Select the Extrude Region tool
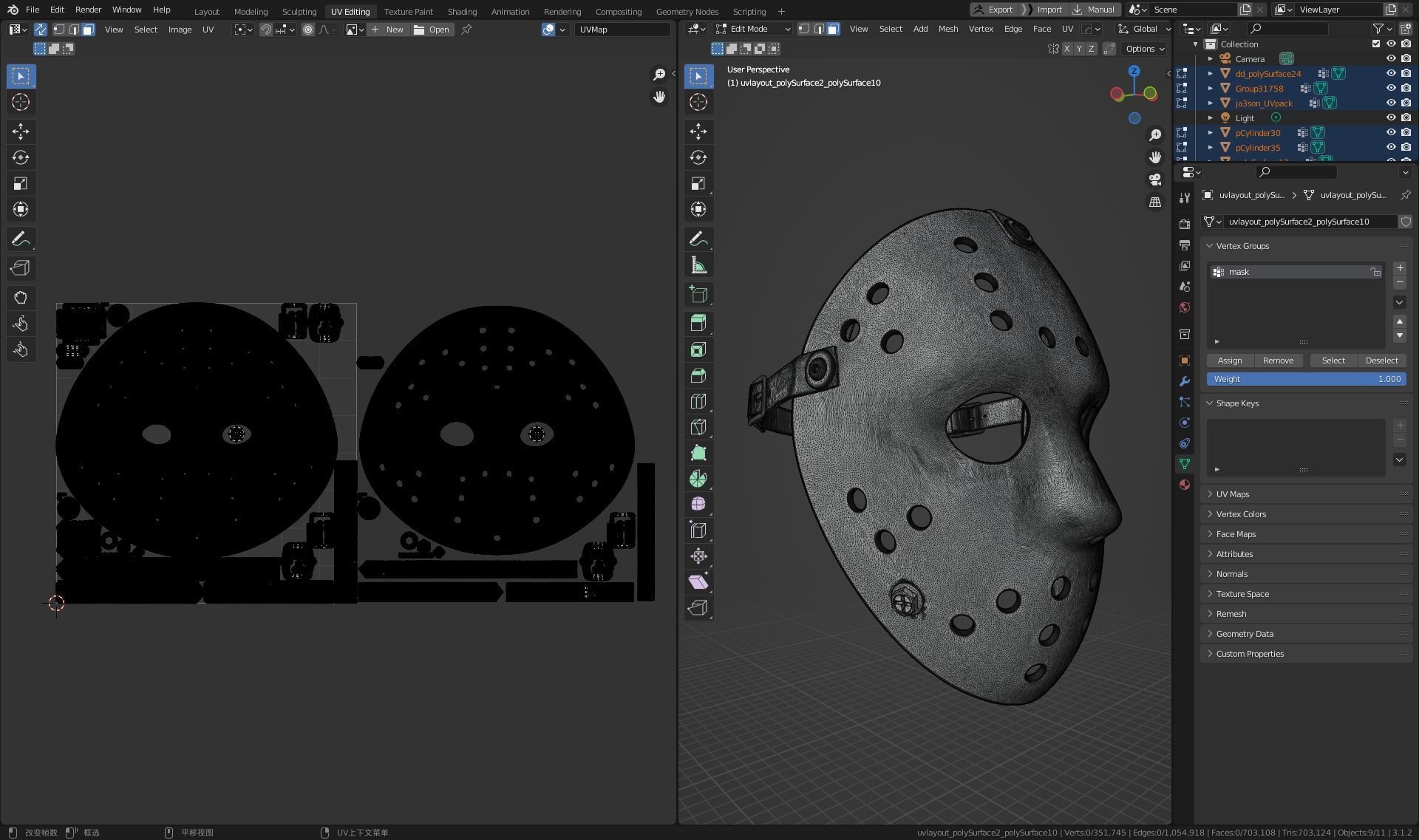 click(698, 324)
